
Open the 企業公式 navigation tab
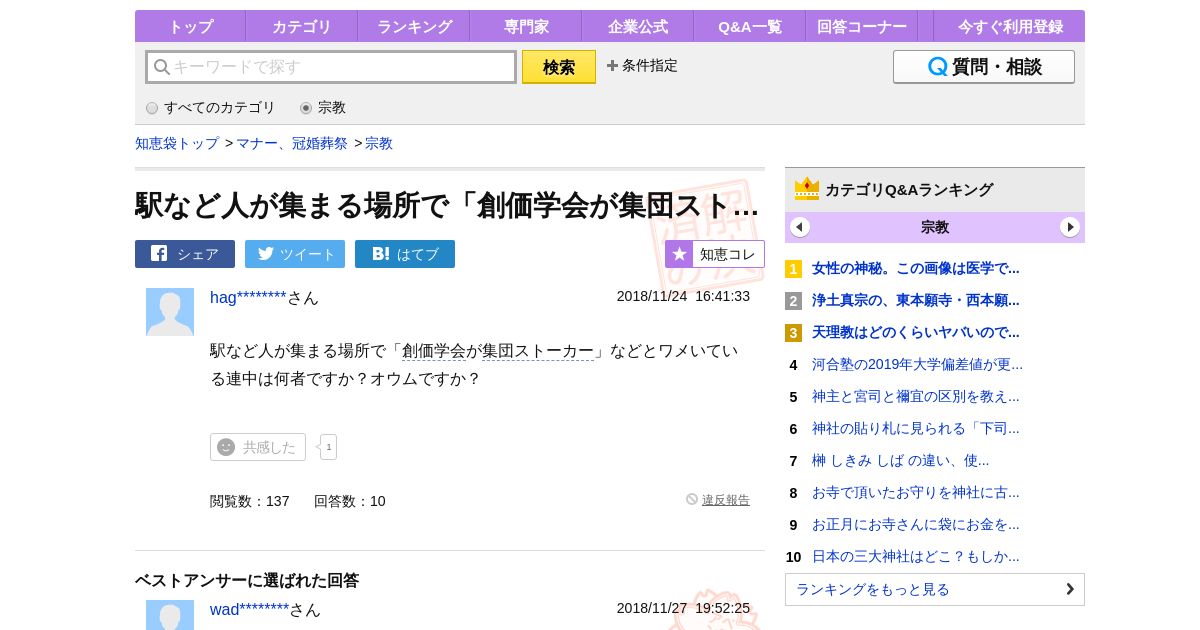tap(638, 27)
